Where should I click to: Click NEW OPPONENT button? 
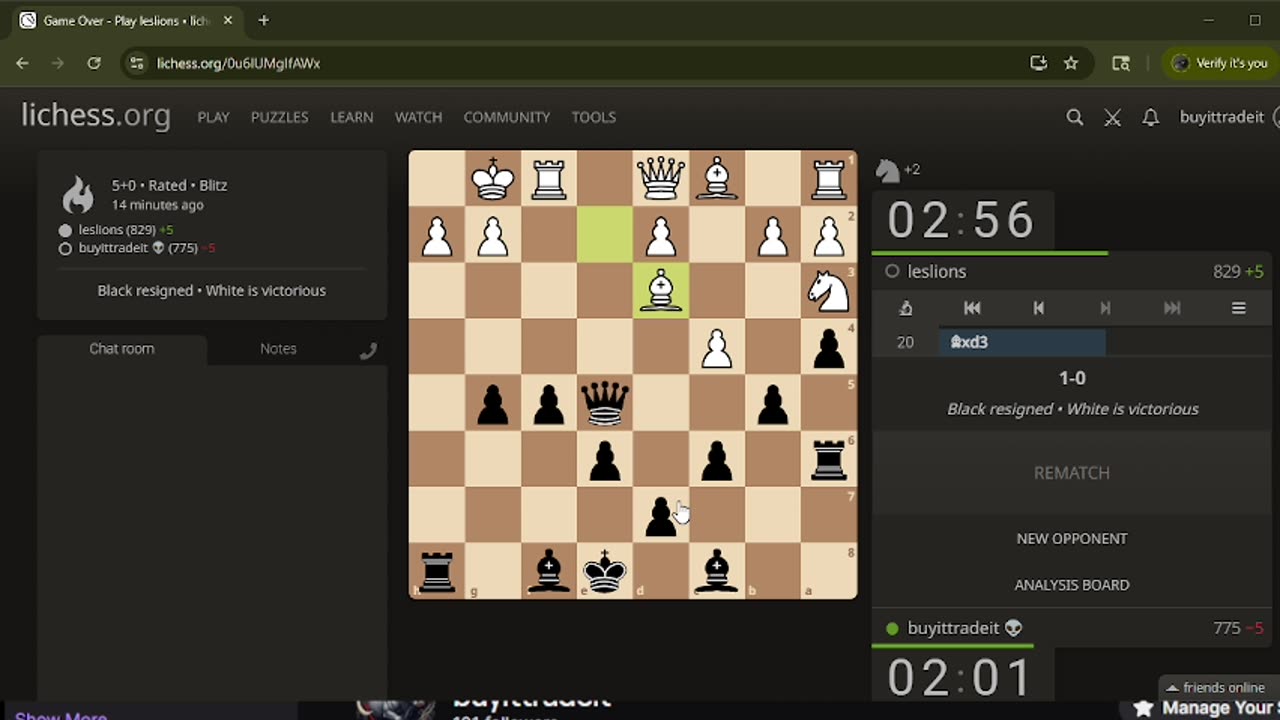click(x=1072, y=538)
